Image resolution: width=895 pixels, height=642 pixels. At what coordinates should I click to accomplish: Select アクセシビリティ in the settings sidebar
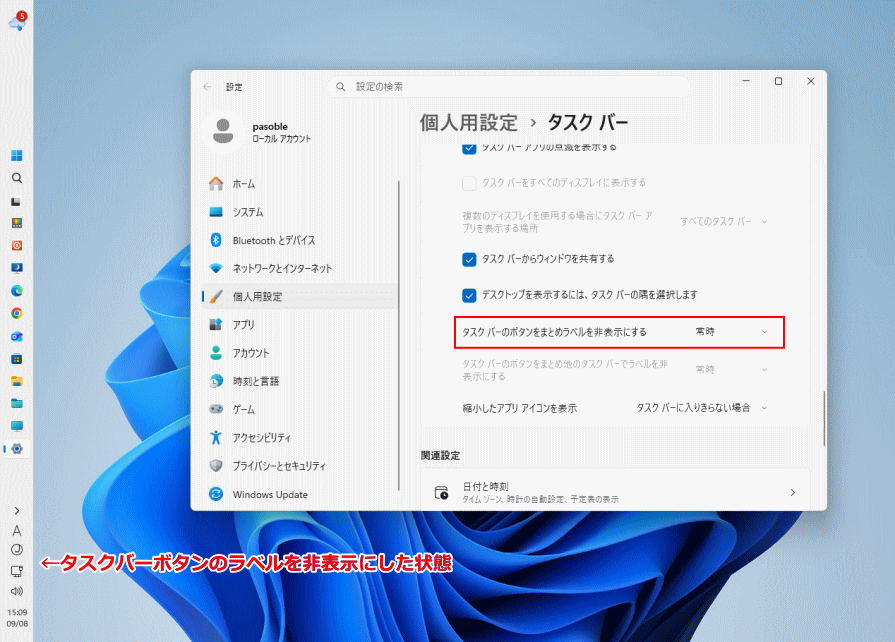299,438
